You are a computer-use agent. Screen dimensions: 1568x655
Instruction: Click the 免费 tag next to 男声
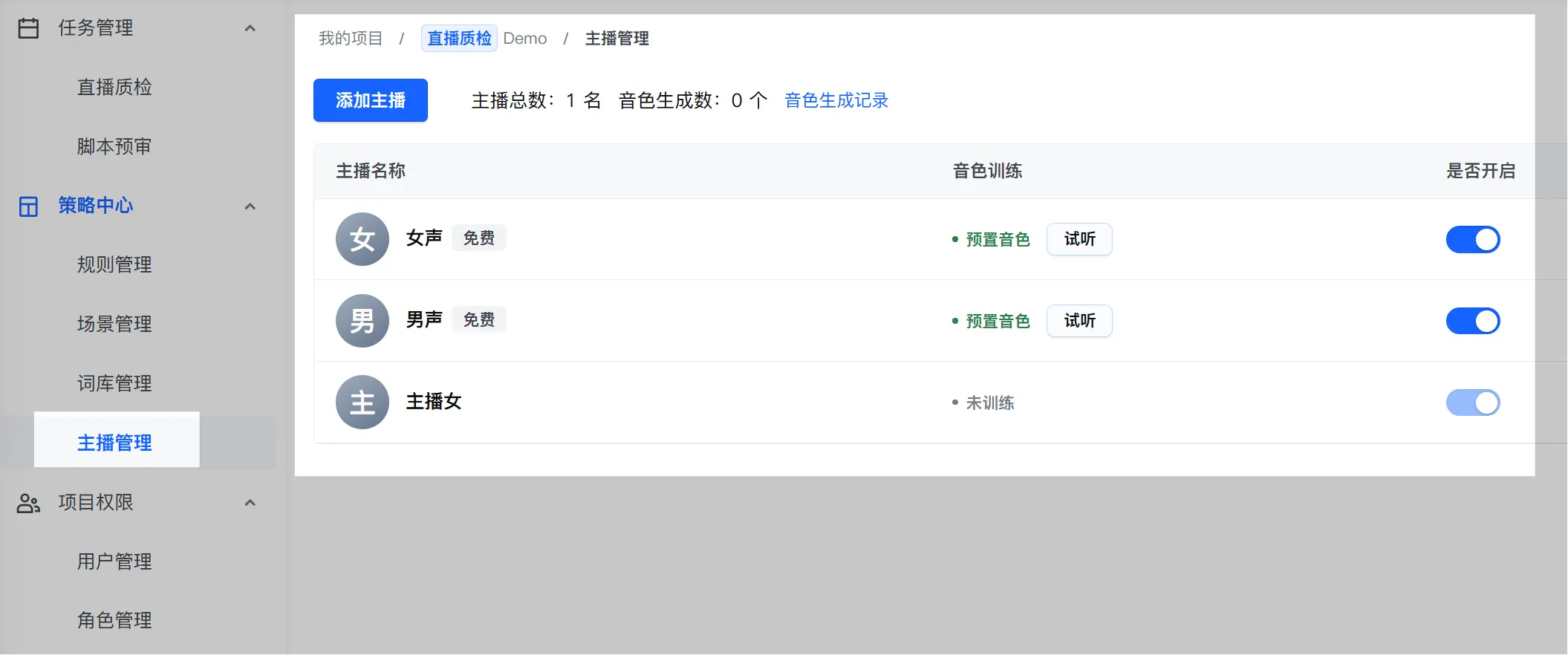pyautogui.click(x=479, y=320)
